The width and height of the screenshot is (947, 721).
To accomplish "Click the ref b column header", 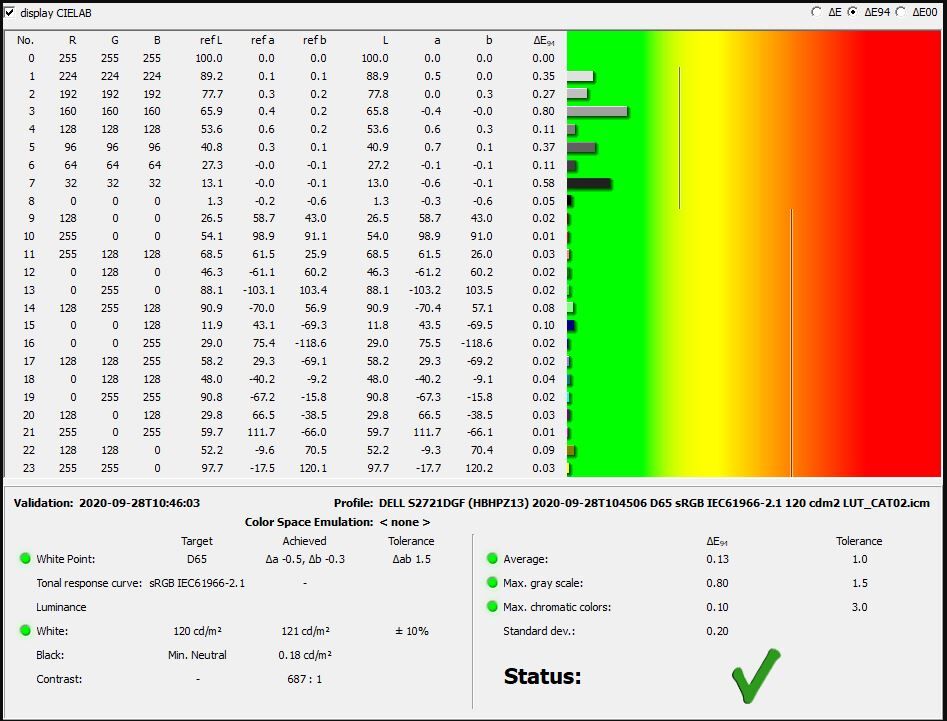I will click(x=314, y=40).
